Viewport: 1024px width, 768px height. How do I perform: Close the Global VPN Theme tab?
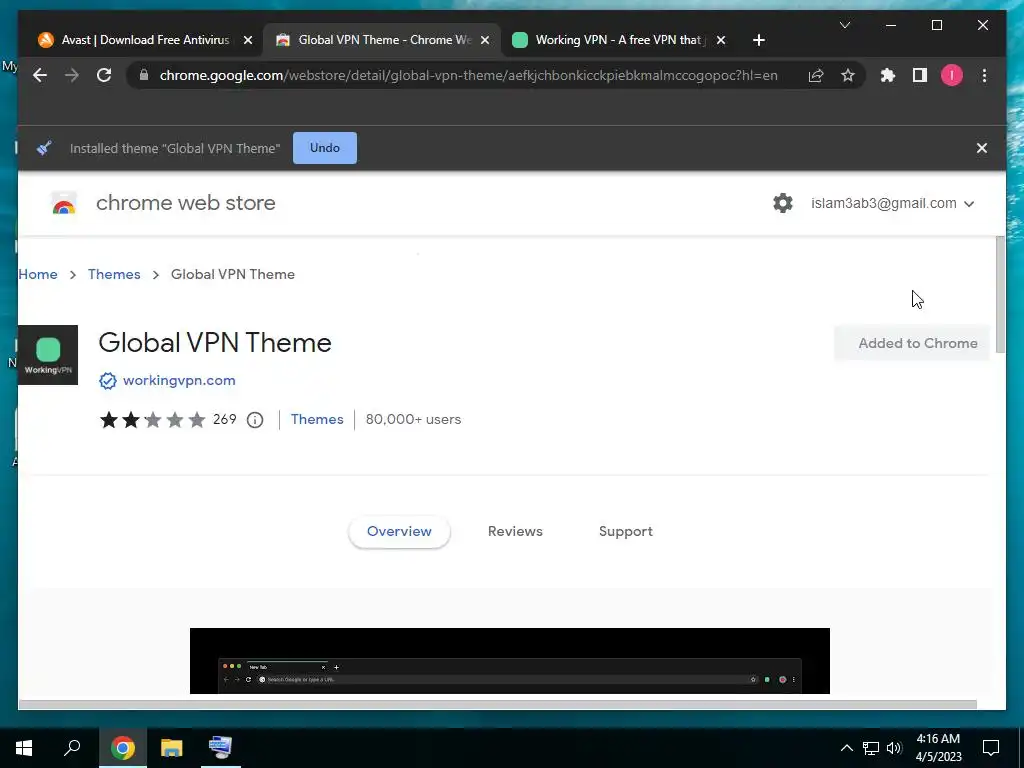point(485,40)
